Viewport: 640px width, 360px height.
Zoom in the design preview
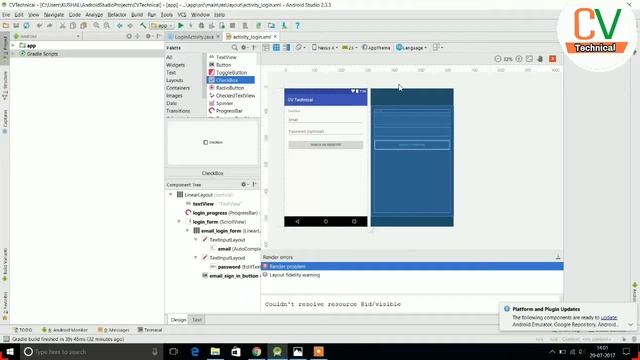click(x=519, y=59)
